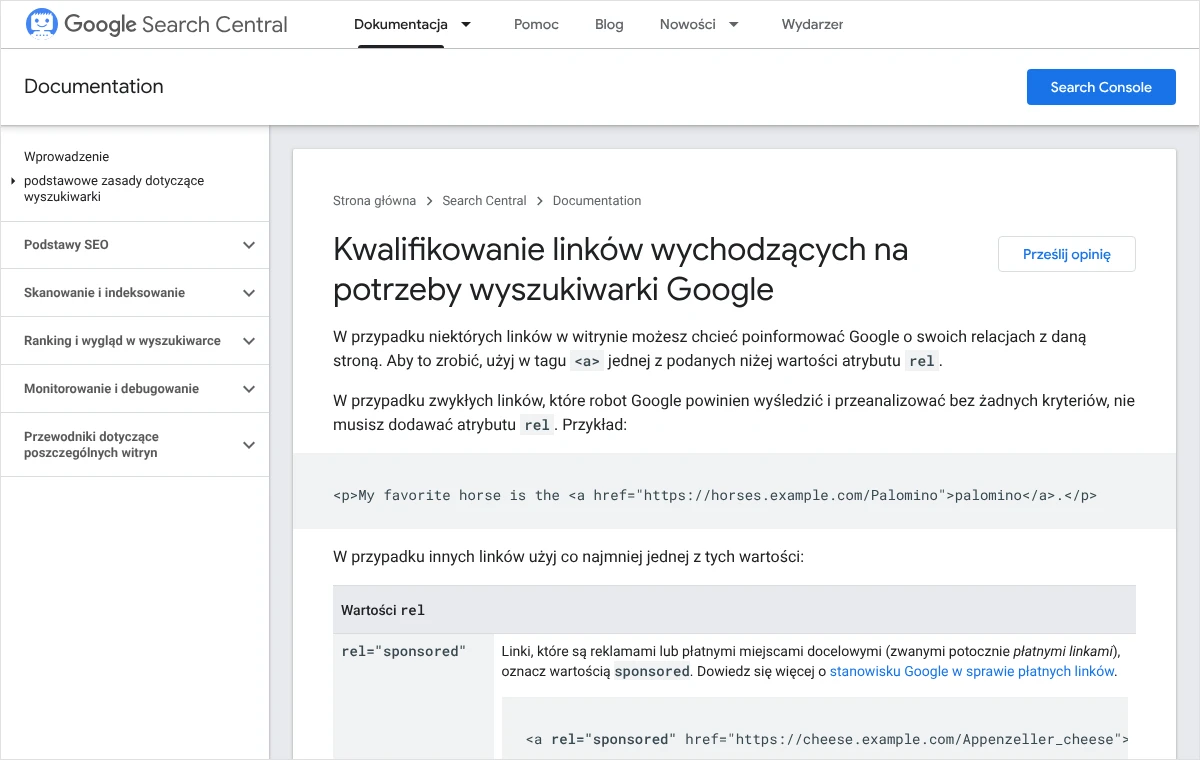Open the Nowości dropdown arrow
The height and width of the screenshot is (760, 1200).
[734, 24]
